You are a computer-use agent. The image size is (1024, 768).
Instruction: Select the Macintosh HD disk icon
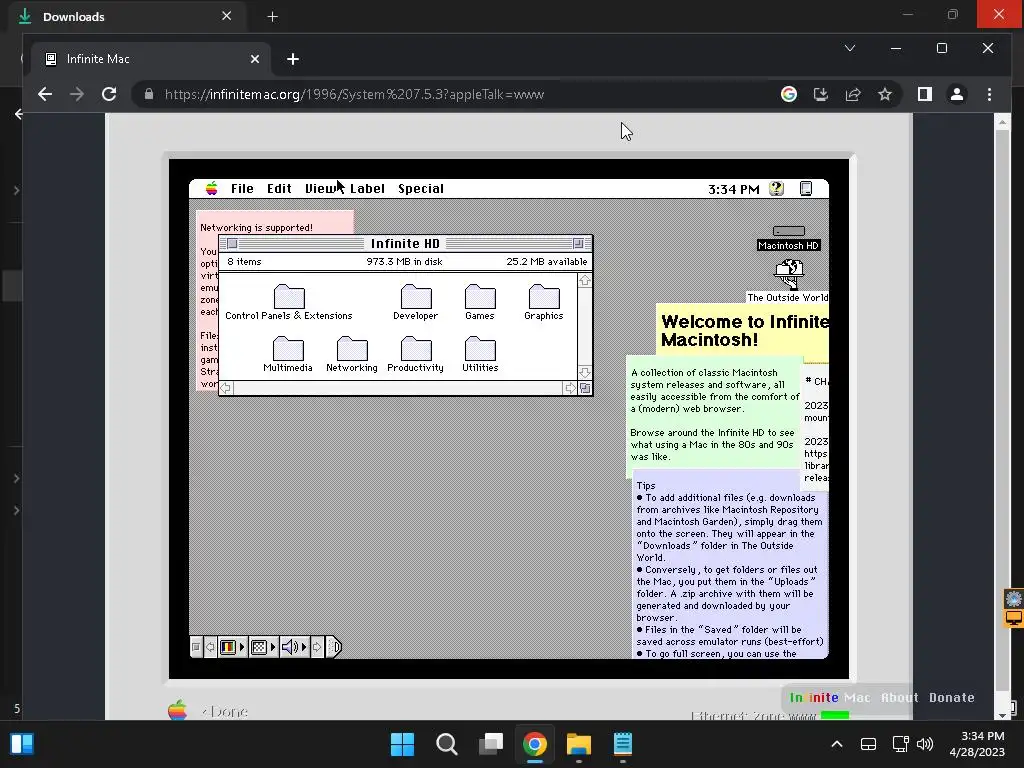point(788,238)
